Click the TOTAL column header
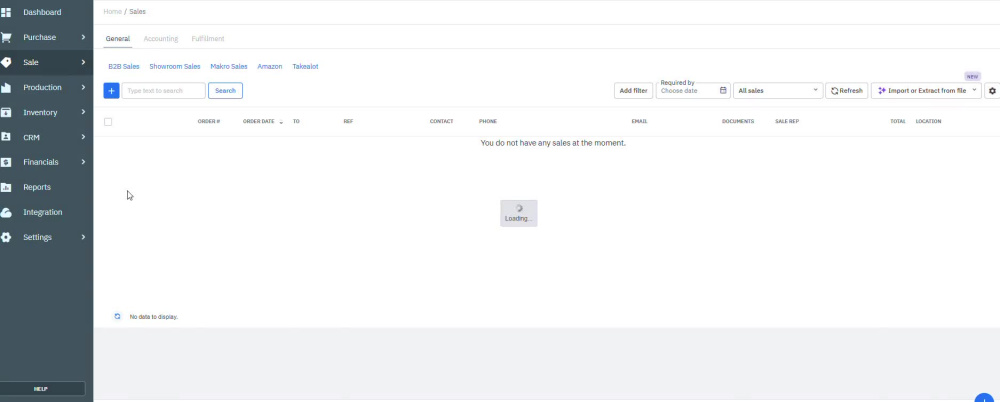 pos(898,121)
